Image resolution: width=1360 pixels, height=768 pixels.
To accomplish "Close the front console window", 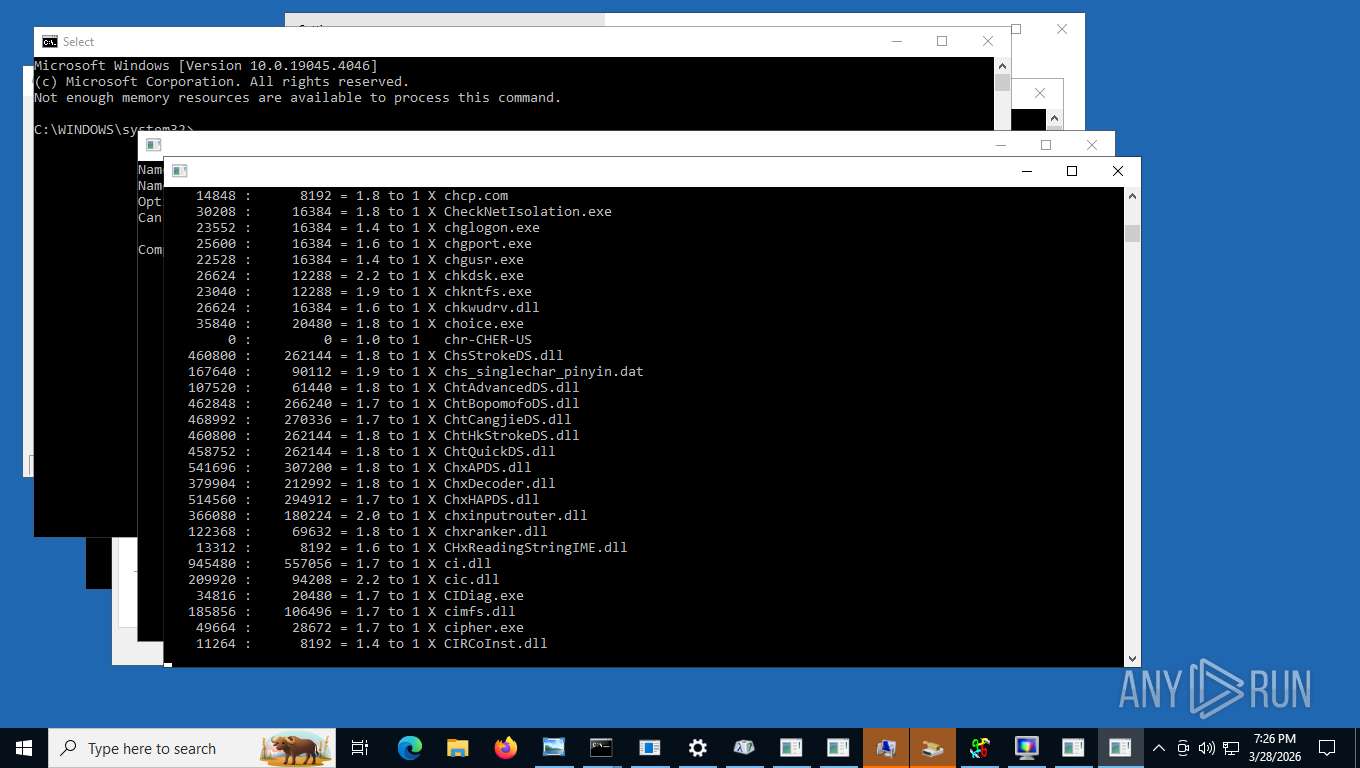I will 1118,171.
